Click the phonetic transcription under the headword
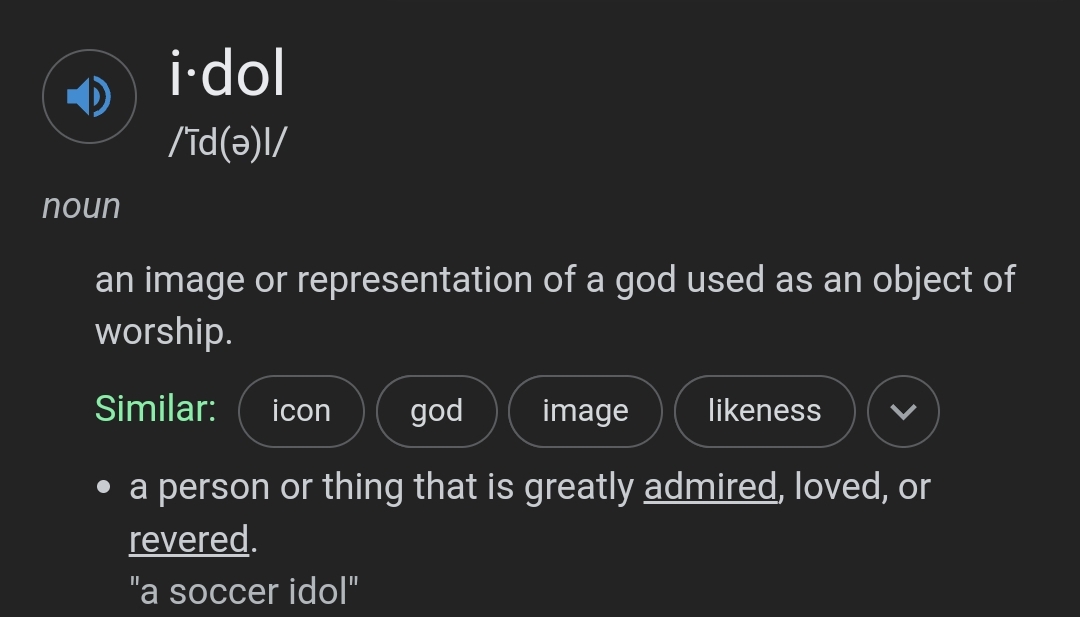 229,143
